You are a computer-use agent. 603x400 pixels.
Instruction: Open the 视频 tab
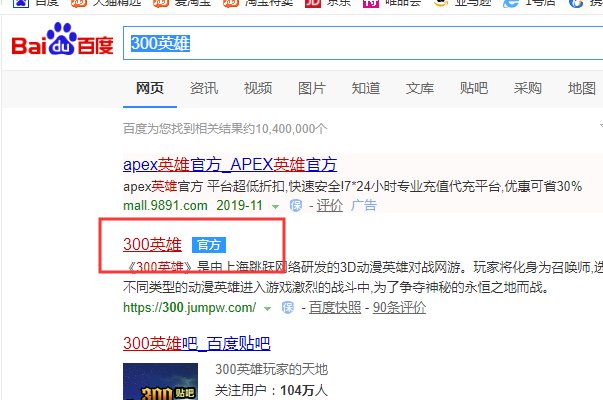pos(258,88)
